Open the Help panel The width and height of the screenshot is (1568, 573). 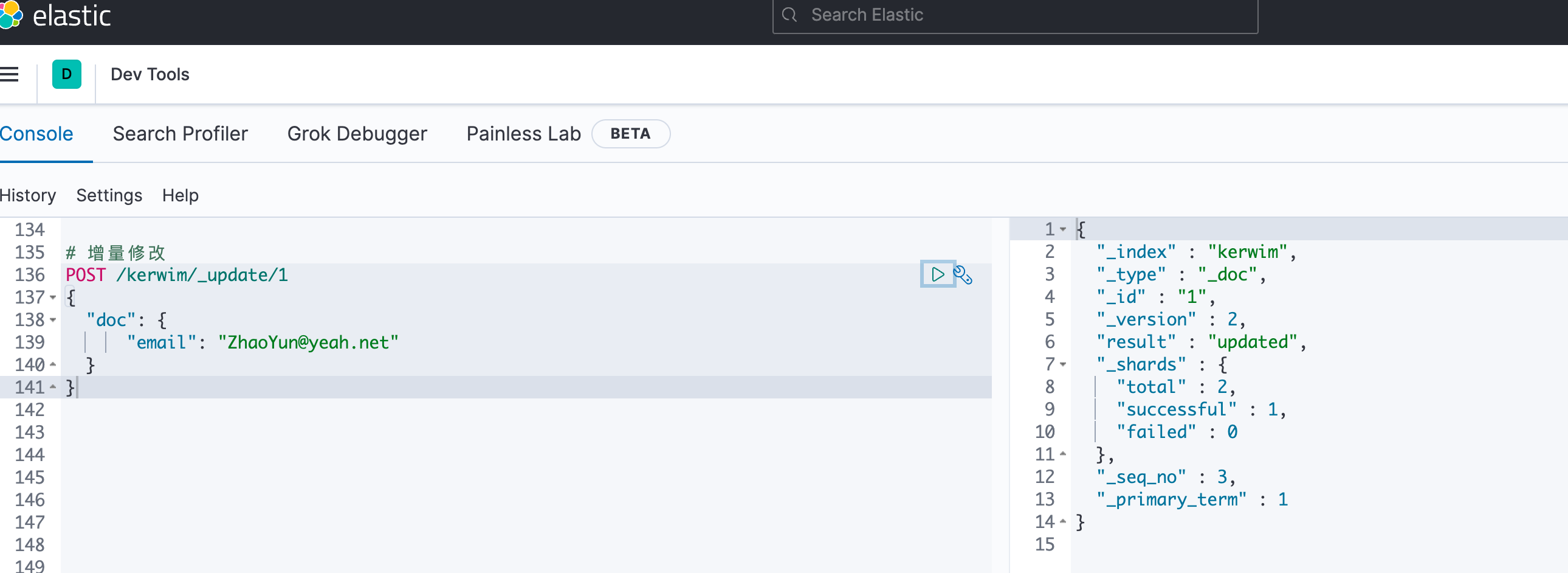point(180,195)
